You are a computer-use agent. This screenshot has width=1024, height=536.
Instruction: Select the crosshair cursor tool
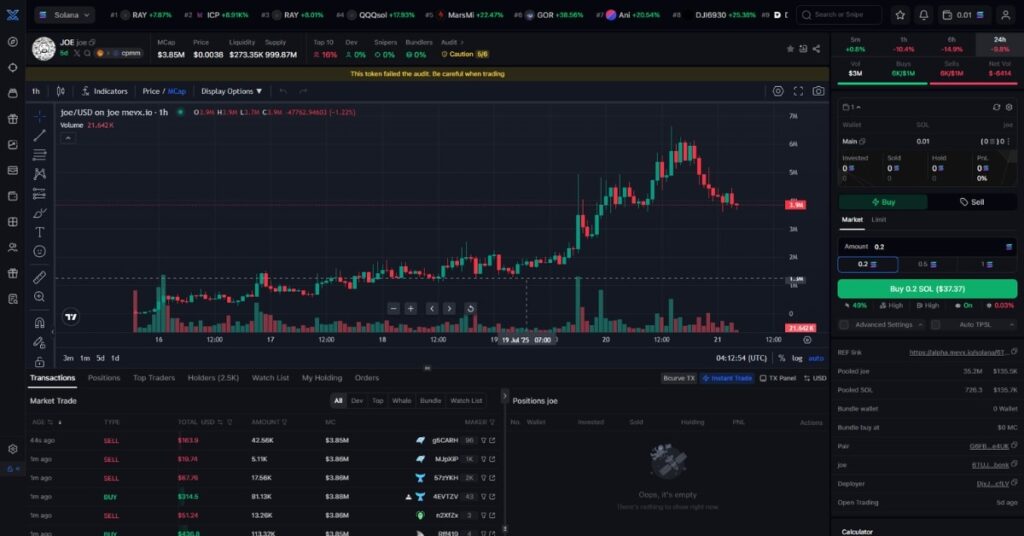[40, 116]
